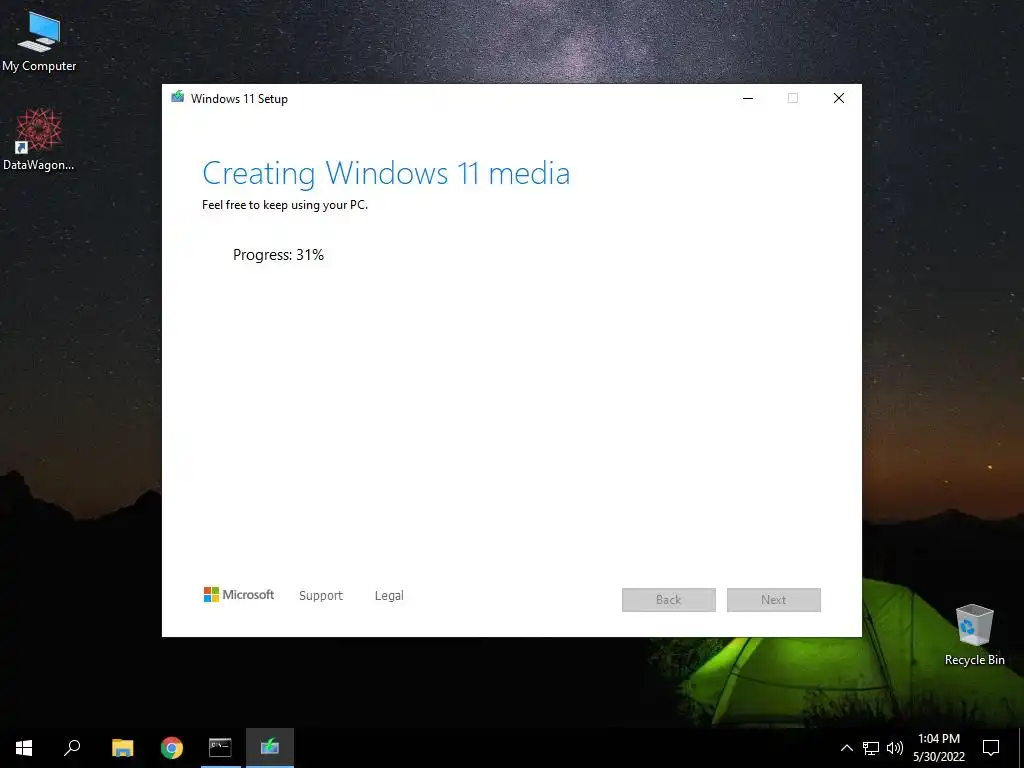
Task: Open the volume speaker tray icon
Action: [895, 748]
